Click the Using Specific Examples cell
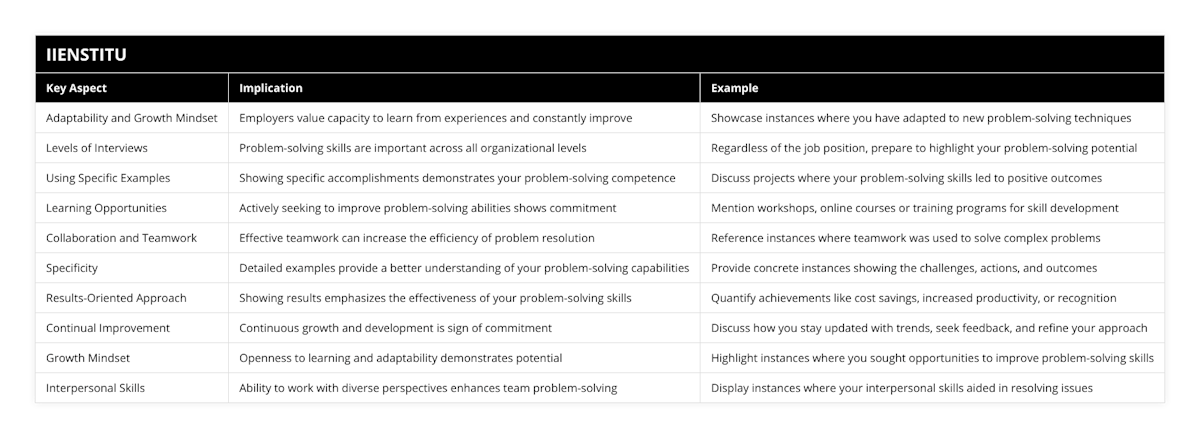The height and width of the screenshot is (438, 1200). click(x=108, y=178)
